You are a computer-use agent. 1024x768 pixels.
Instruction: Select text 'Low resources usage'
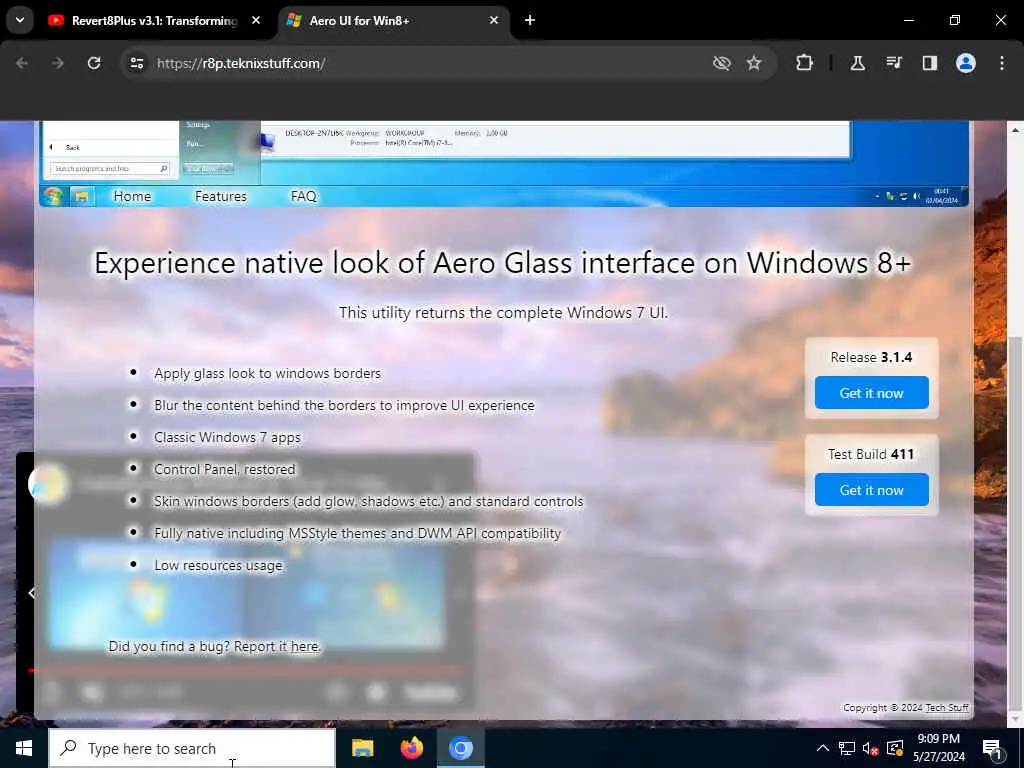pos(218,565)
